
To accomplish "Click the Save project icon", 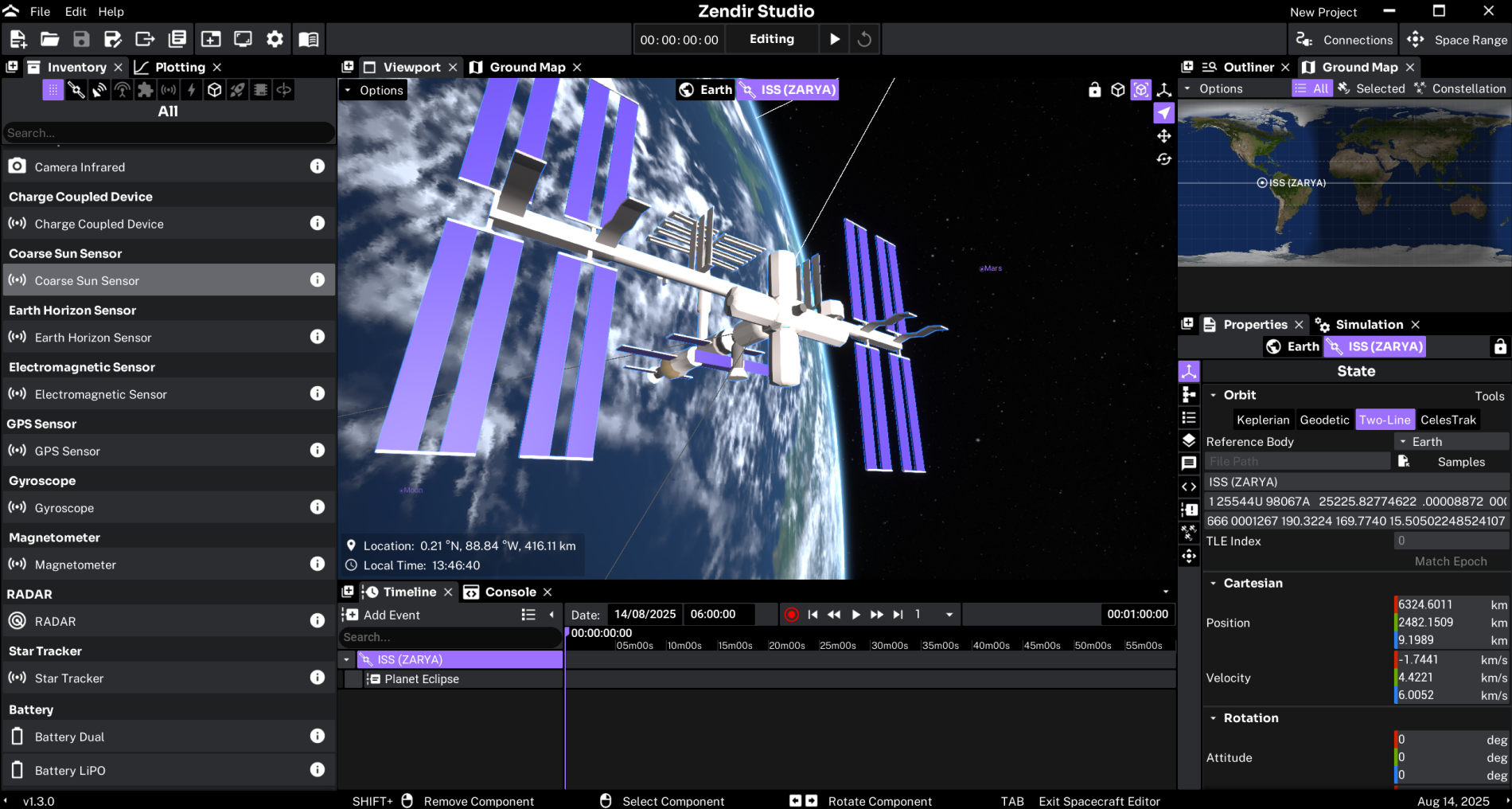I will coord(81,39).
